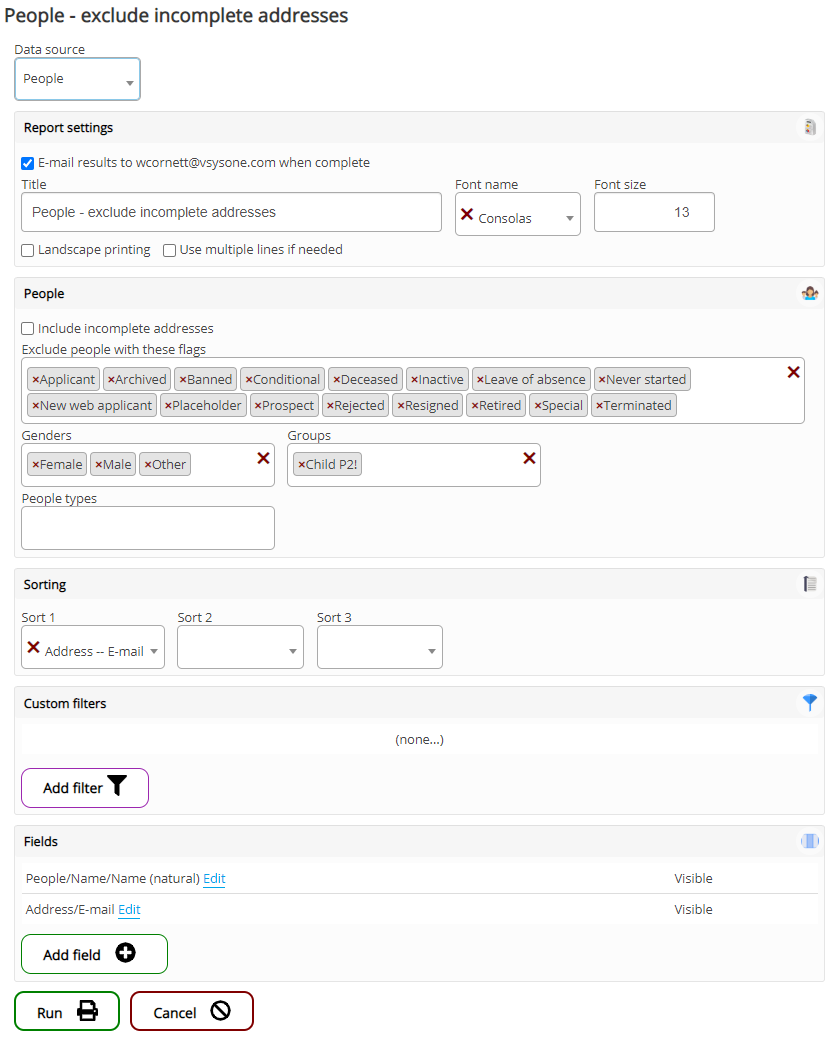The height and width of the screenshot is (1038, 831).
Task: Clear all excluded flags with red X
Action: [793, 372]
